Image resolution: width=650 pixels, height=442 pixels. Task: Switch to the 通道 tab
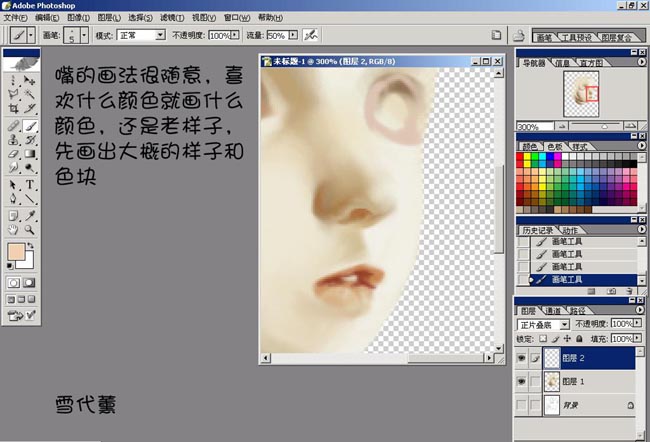coord(553,311)
